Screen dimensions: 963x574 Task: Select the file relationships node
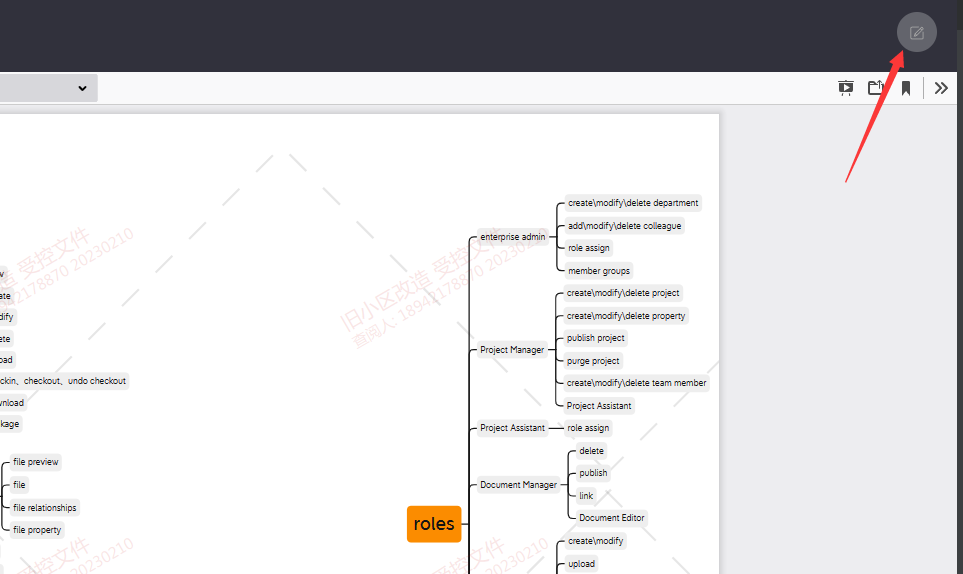tap(45, 508)
